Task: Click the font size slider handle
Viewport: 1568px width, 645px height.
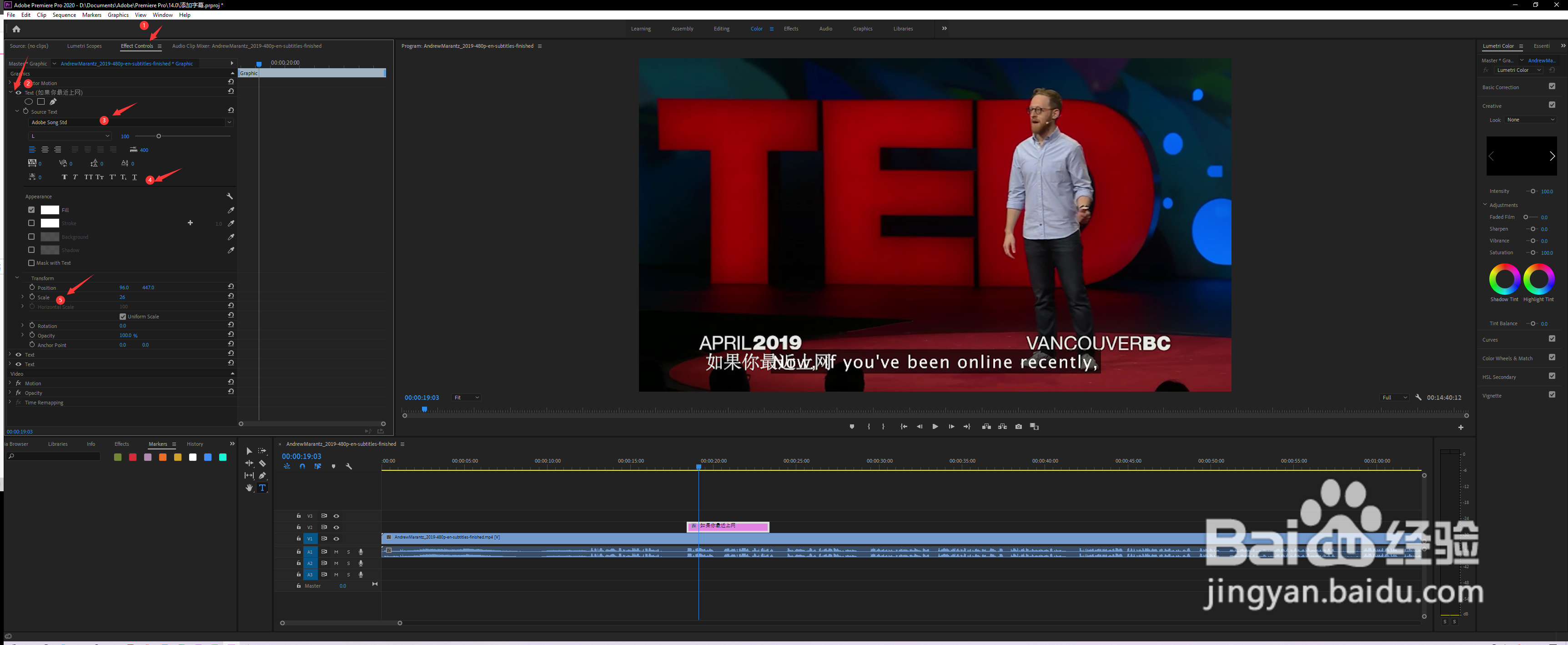Action: coord(158,136)
